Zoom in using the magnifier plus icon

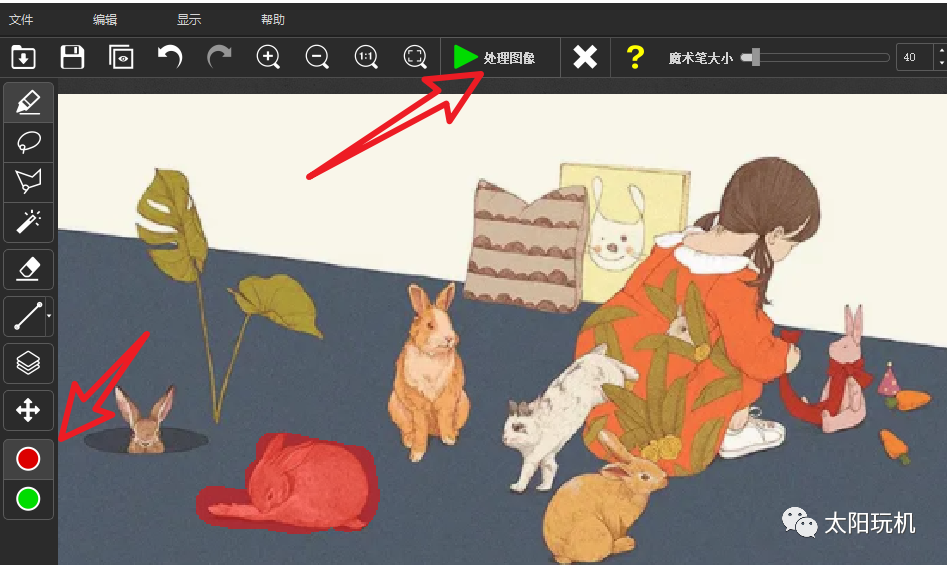point(268,57)
